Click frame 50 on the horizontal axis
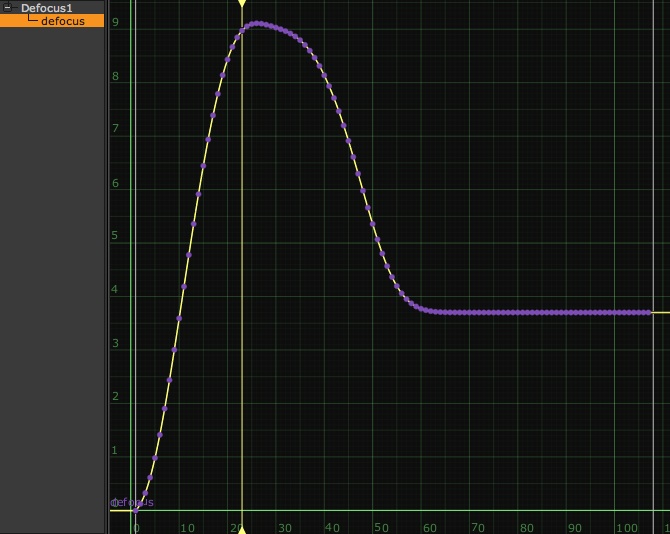Viewport: 670px width, 534px height. tap(381, 527)
